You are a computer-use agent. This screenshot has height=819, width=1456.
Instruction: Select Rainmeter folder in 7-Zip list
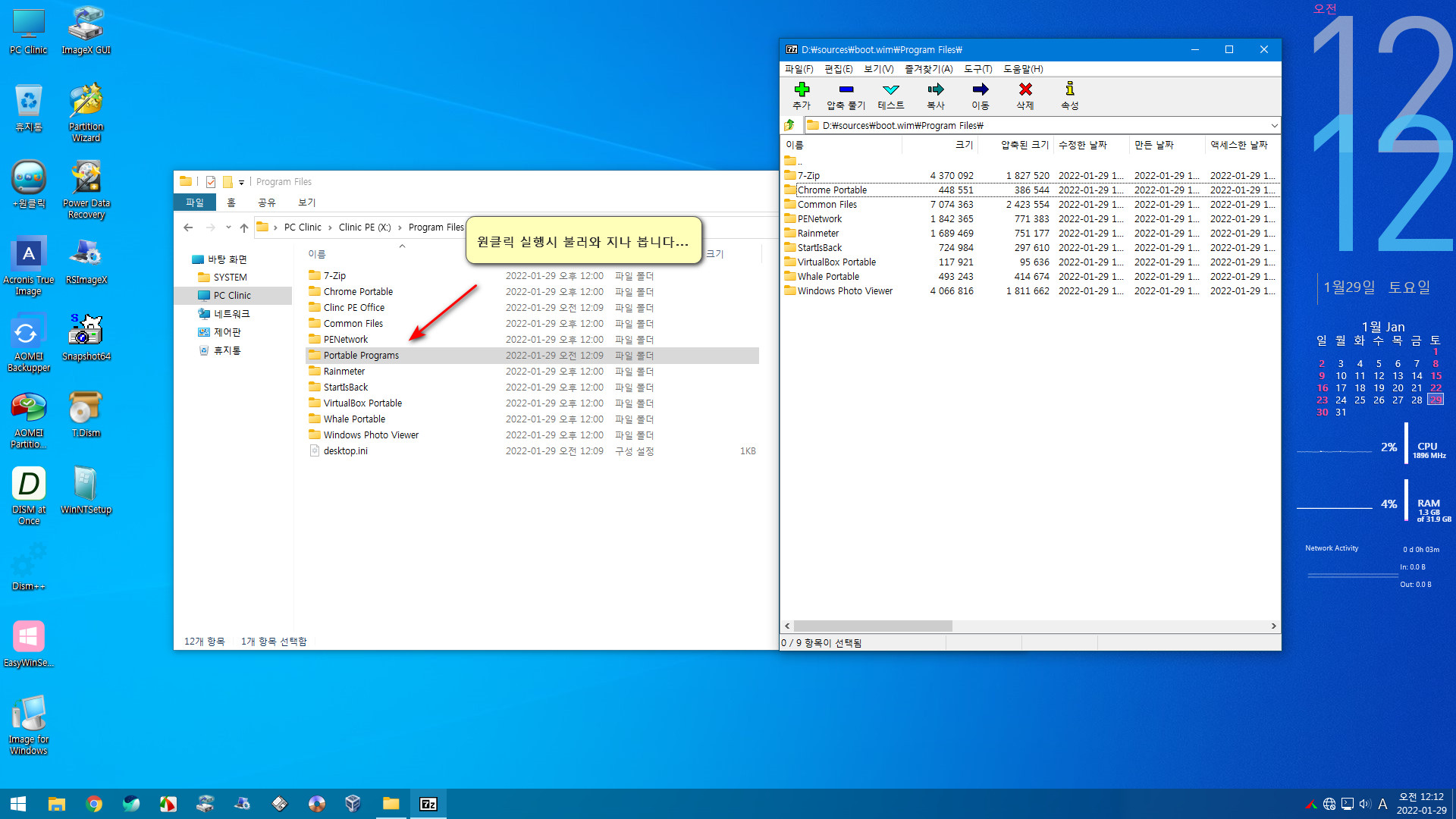pos(1031,234)
